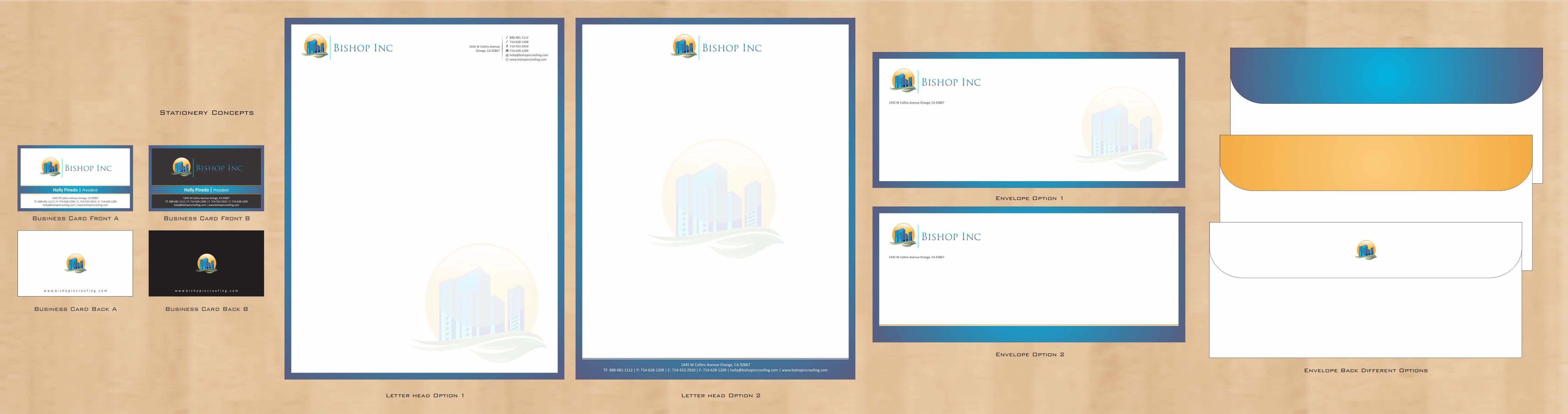Click Holly Pinedo name on Business Card Front A
The height and width of the screenshot is (414, 1568).
pos(66,190)
